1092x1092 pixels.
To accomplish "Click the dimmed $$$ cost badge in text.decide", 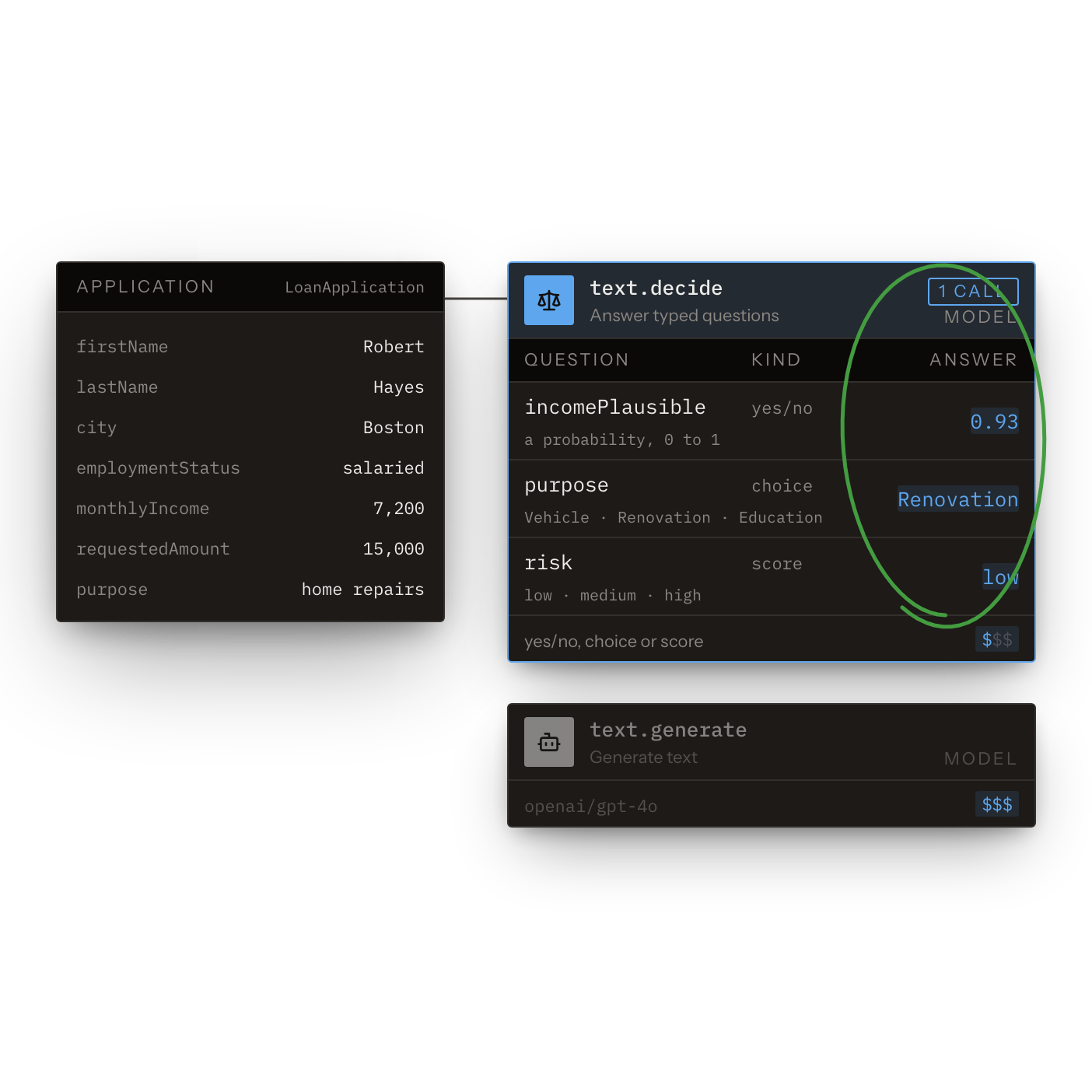I will pyautogui.click(x=997, y=639).
